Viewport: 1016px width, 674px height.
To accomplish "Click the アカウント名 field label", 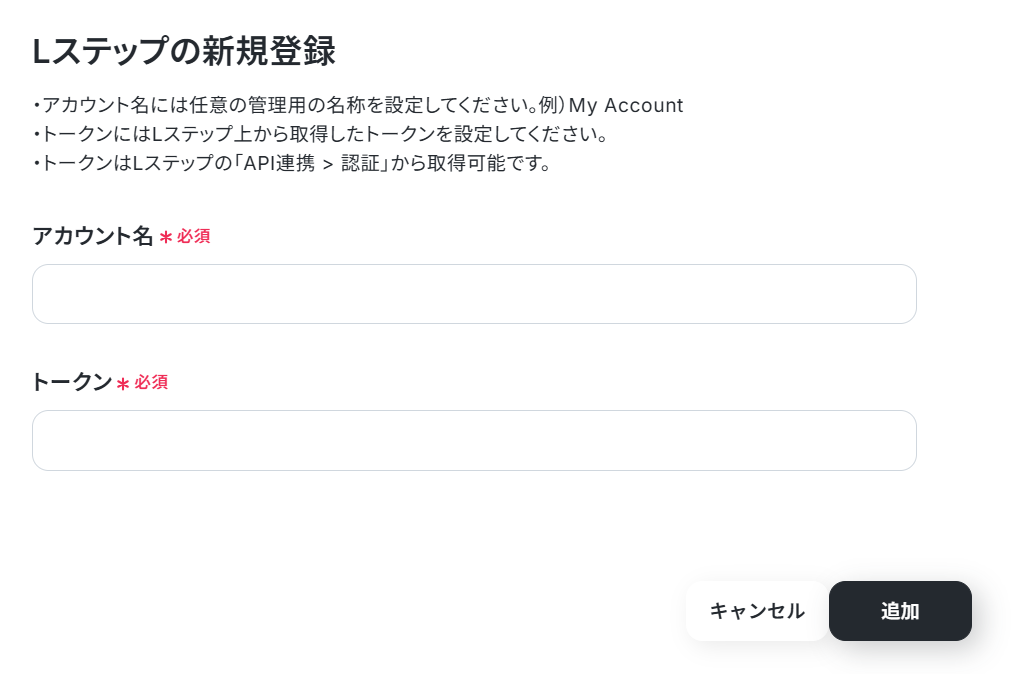I will tap(93, 236).
